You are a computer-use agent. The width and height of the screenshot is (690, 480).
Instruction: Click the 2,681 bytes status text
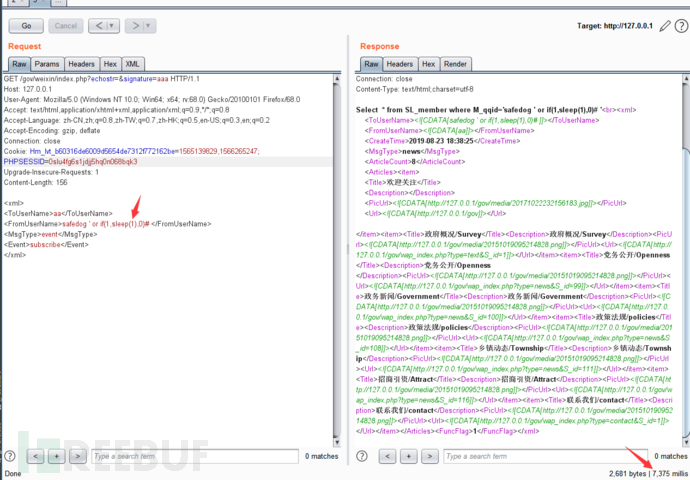tap(628, 474)
